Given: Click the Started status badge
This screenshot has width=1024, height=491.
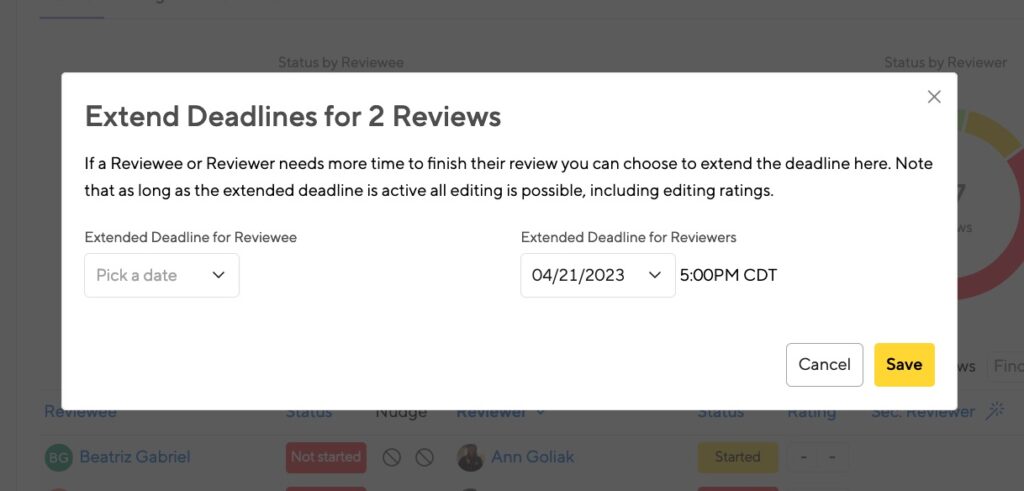Looking at the screenshot, I should (x=737, y=457).
